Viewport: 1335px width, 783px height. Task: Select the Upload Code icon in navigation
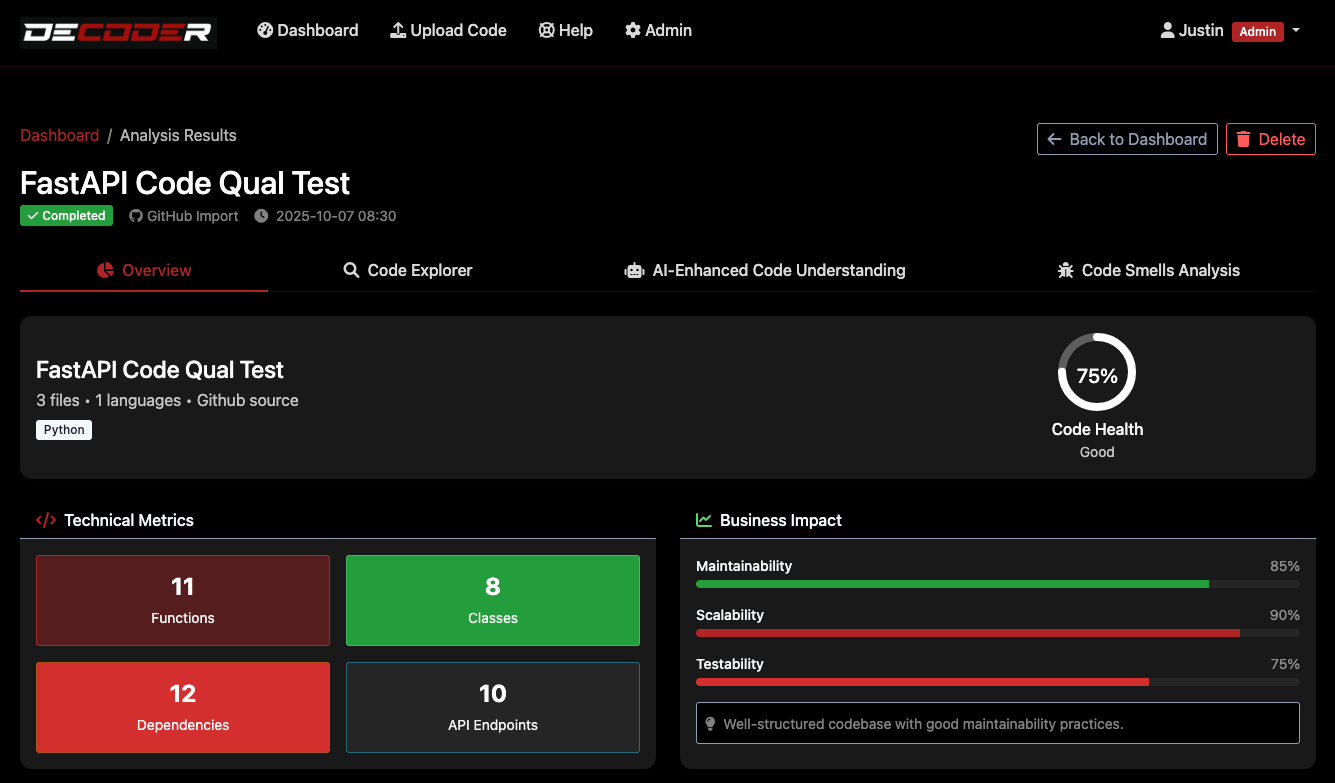pos(398,30)
